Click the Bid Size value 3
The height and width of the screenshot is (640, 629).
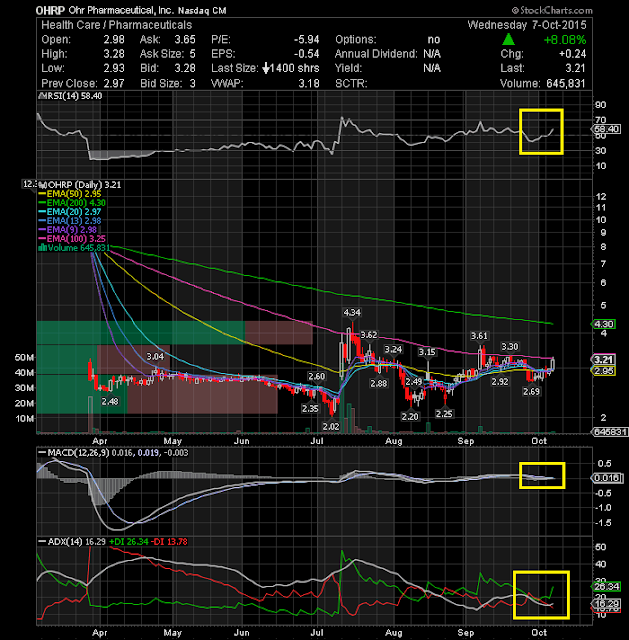(x=192, y=83)
